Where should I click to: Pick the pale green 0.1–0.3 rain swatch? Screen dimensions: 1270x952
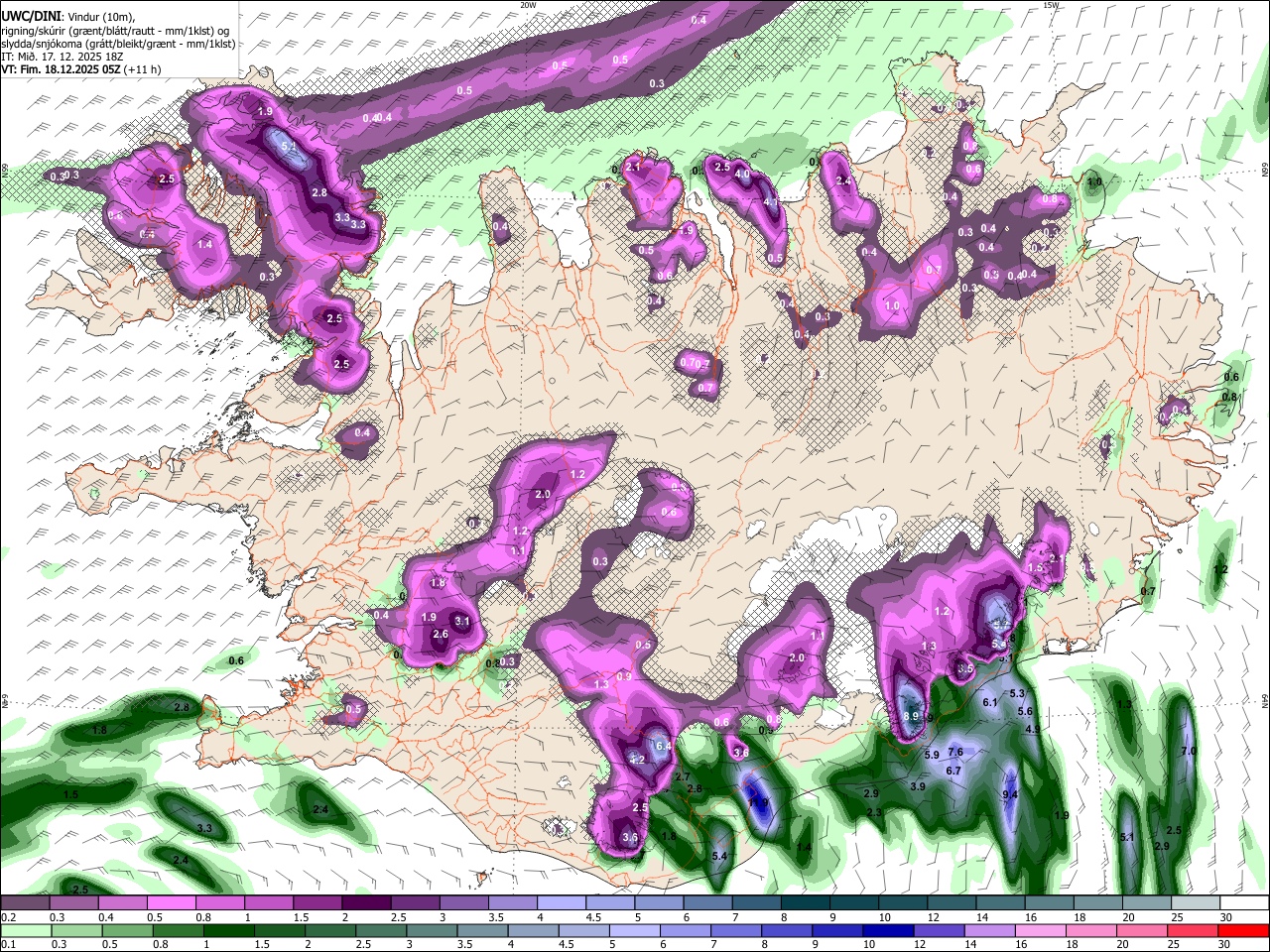[25, 931]
